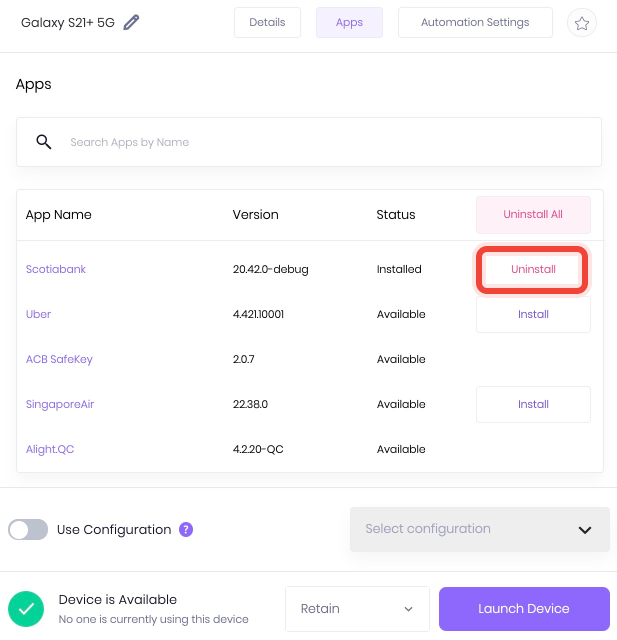Screen dimensions: 617x640
Task: Click the Uninstall All button
Action: [x=533, y=215]
